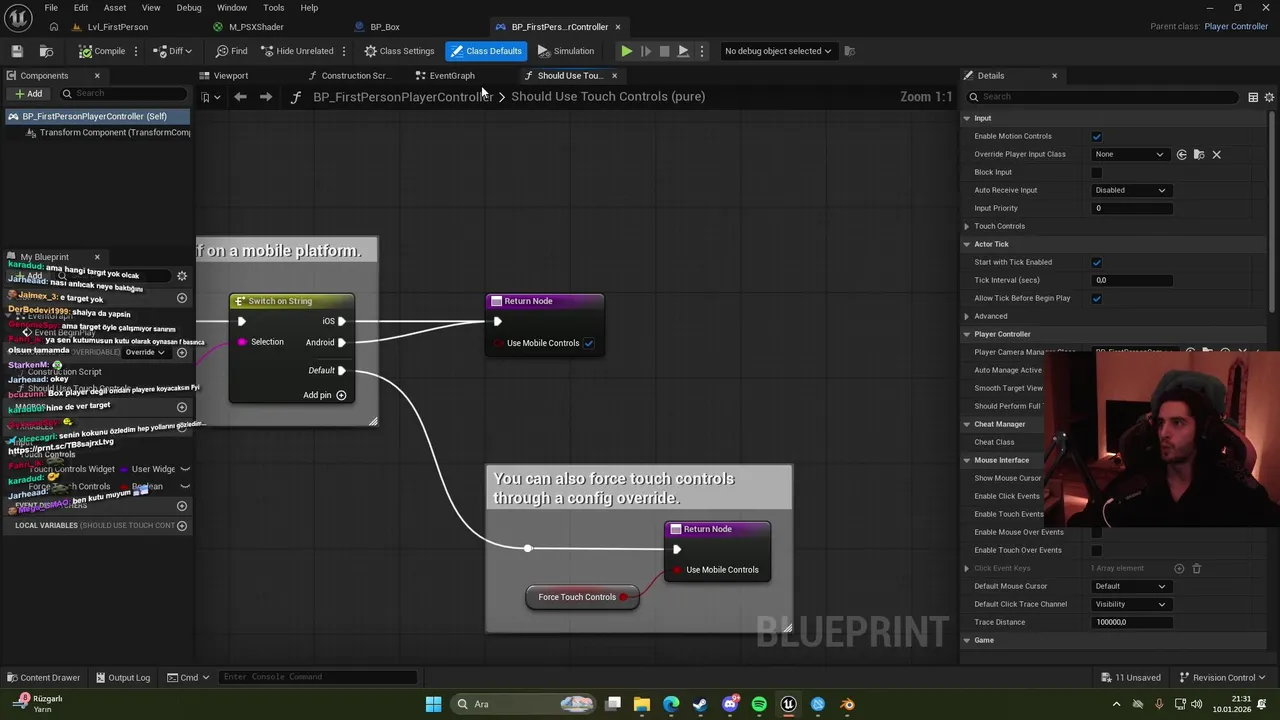Image resolution: width=1280 pixels, height=720 pixels.
Task: Click the Class Defaults button
Action: pyautogui.click(x=485, y=51)
